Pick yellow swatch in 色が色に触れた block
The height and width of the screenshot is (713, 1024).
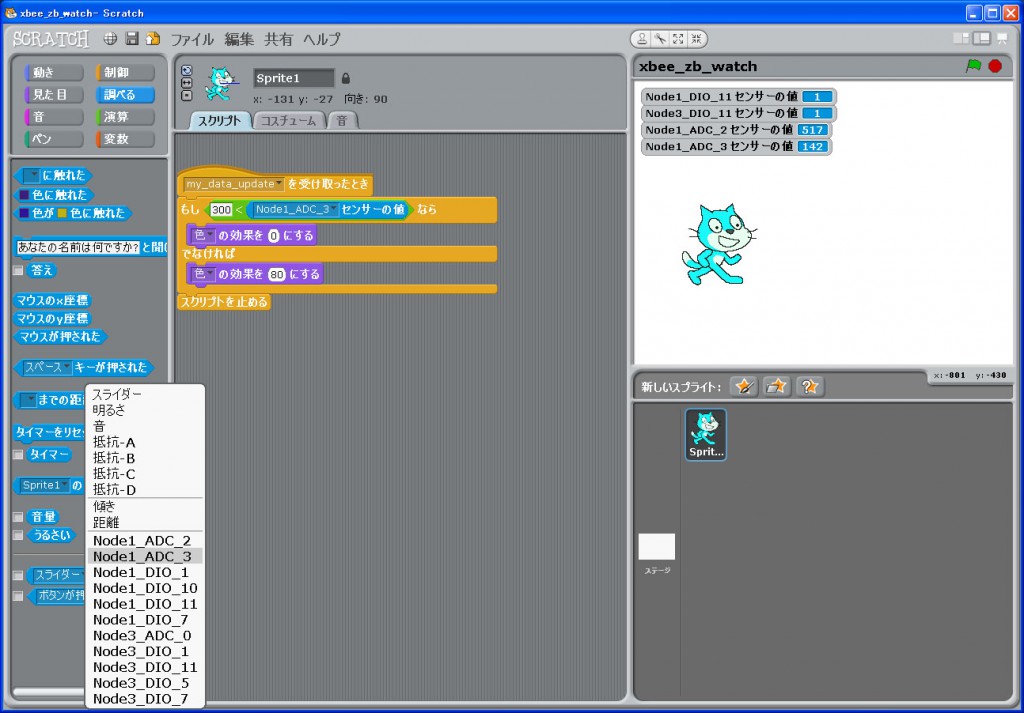tap(62, 213)
